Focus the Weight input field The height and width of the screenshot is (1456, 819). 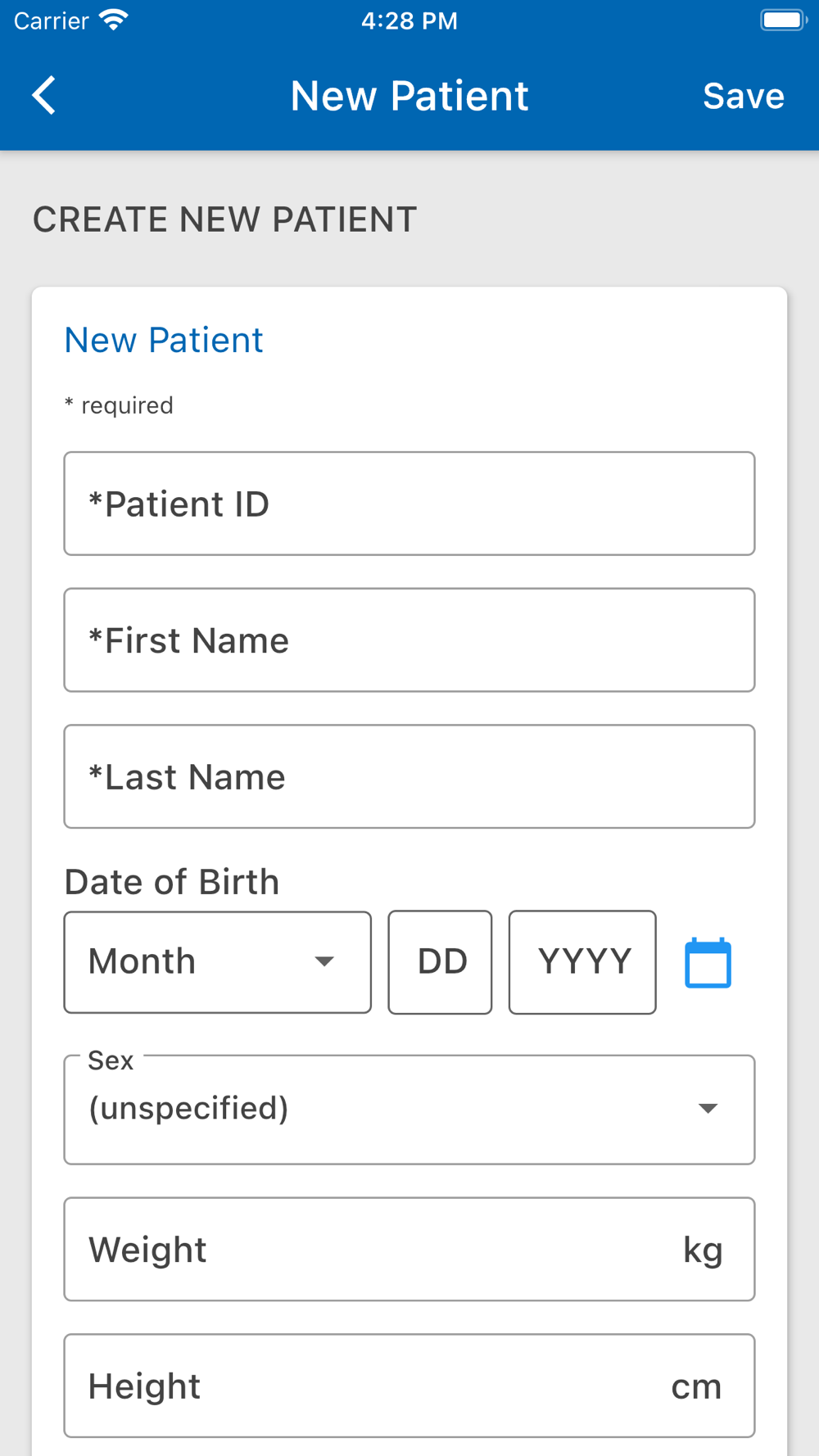369,1250
